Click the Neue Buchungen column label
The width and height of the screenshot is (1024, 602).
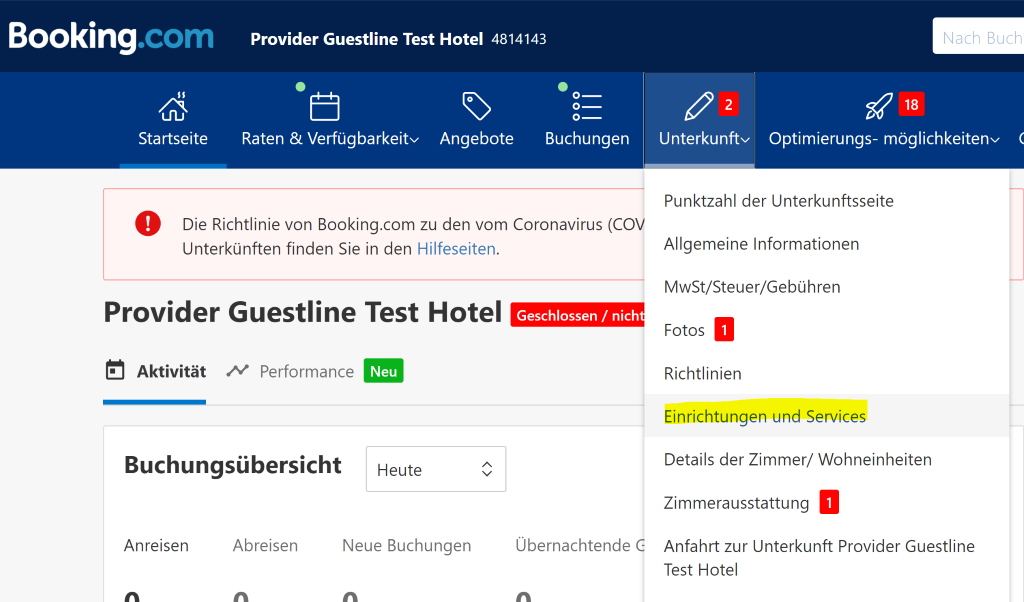coord(406,545)
